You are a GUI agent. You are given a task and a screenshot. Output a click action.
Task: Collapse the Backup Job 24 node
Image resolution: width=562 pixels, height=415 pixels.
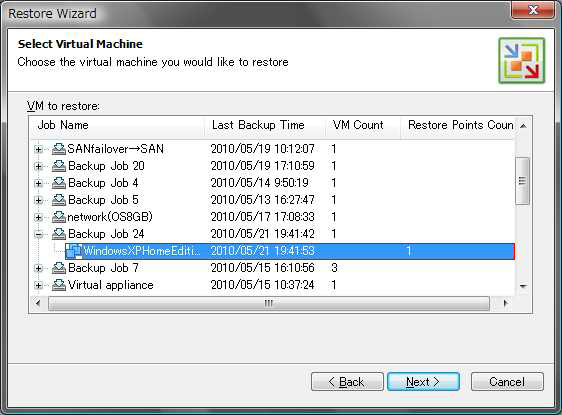click(39, 234)
